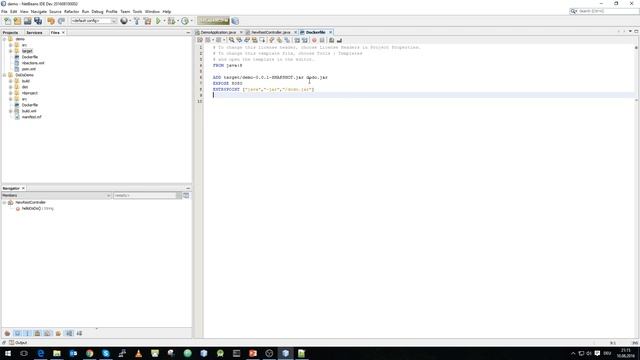
Task: Open the Members dropdown in Navigator
Action: (56, 196)
